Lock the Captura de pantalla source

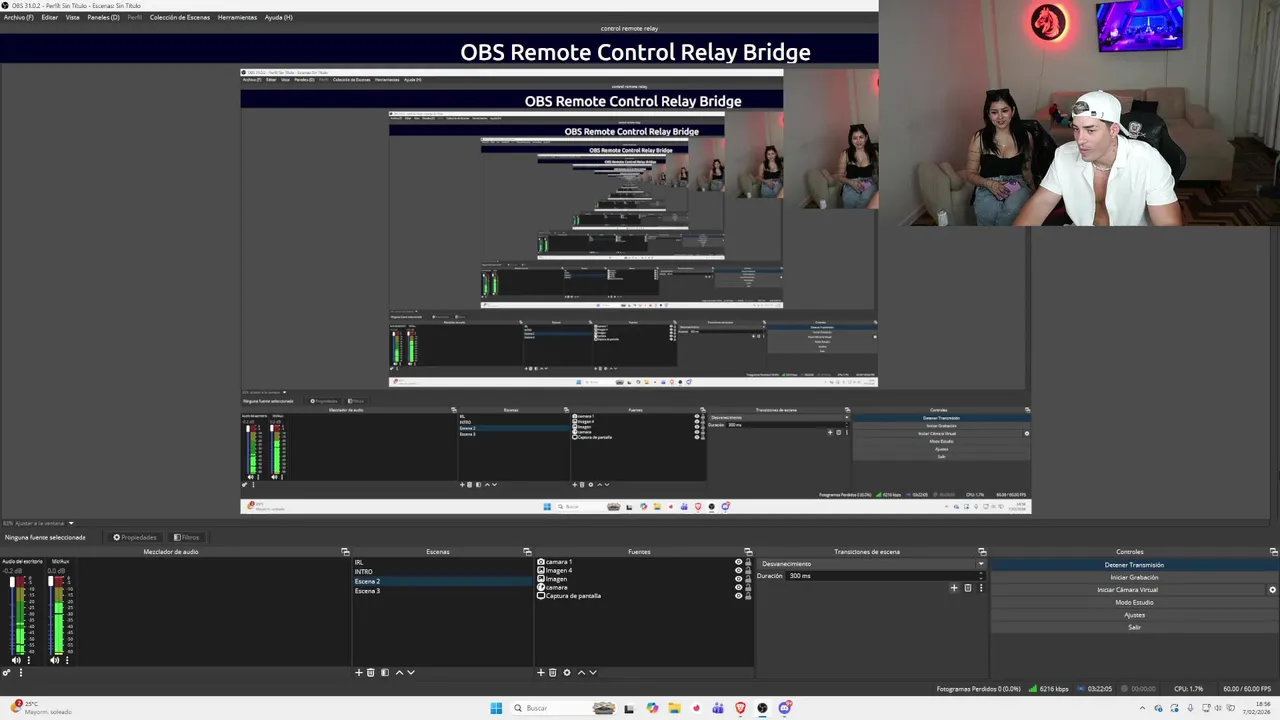[748, 596]
